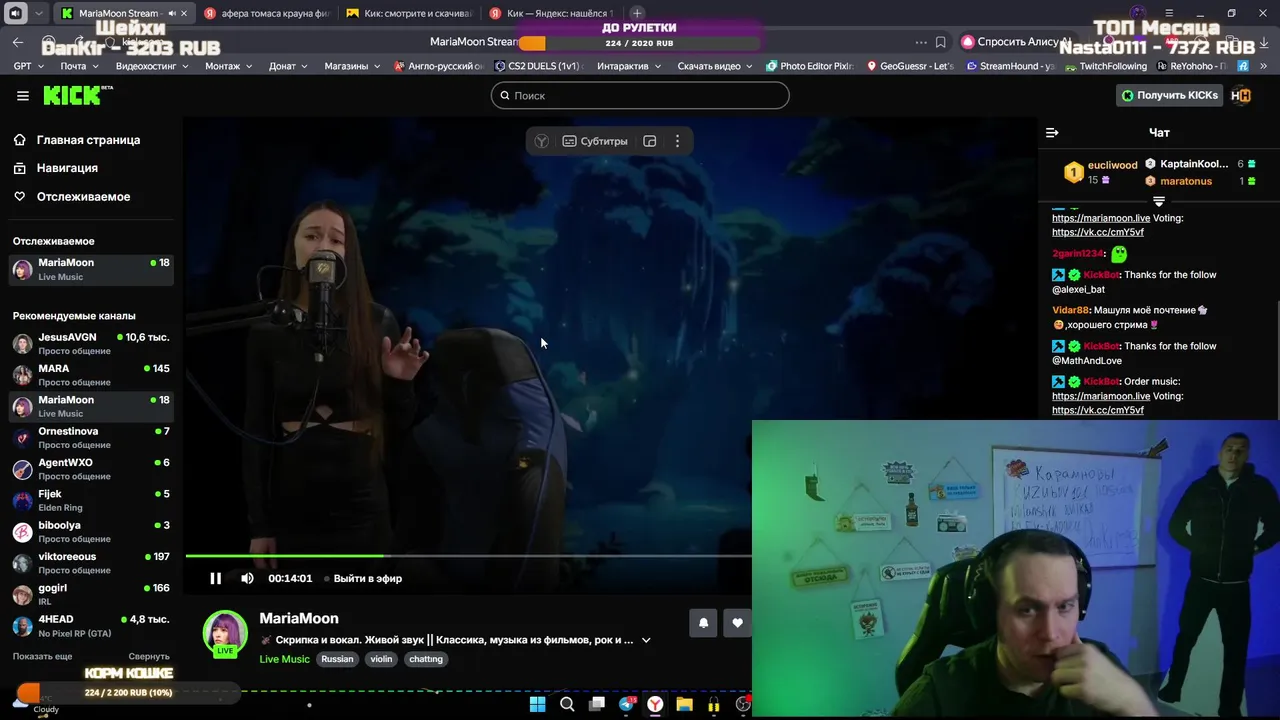Open Fijek Elden Ring channel

[x=90, y=500]
